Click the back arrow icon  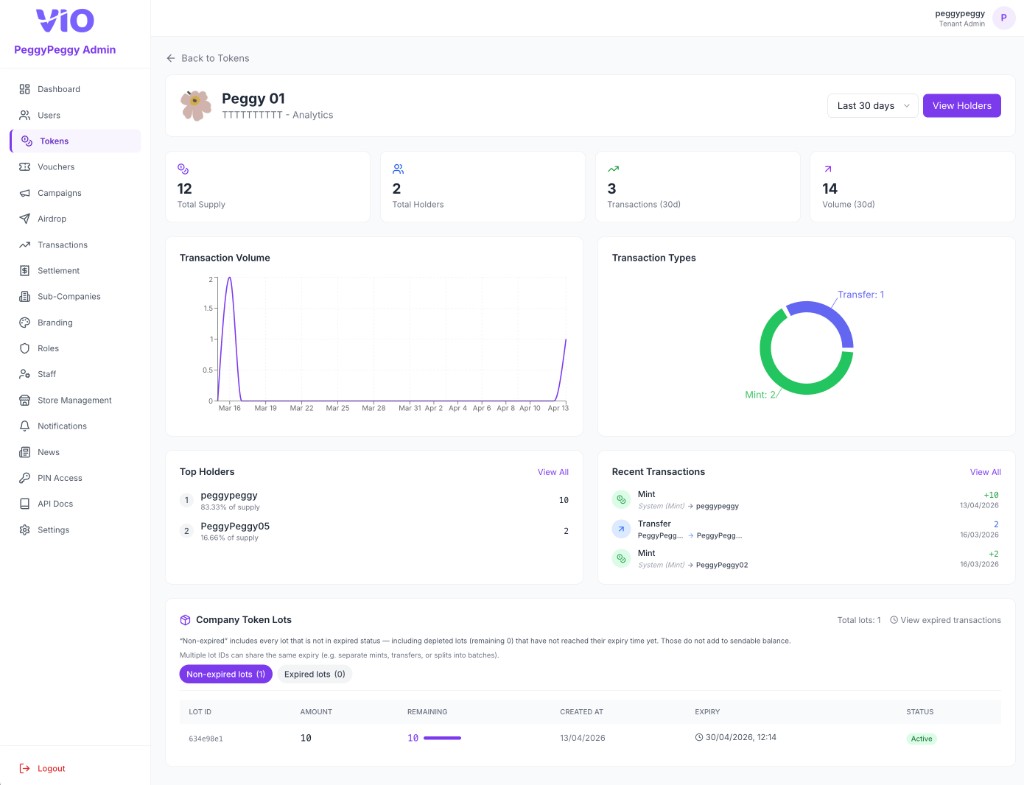point(171,58)
